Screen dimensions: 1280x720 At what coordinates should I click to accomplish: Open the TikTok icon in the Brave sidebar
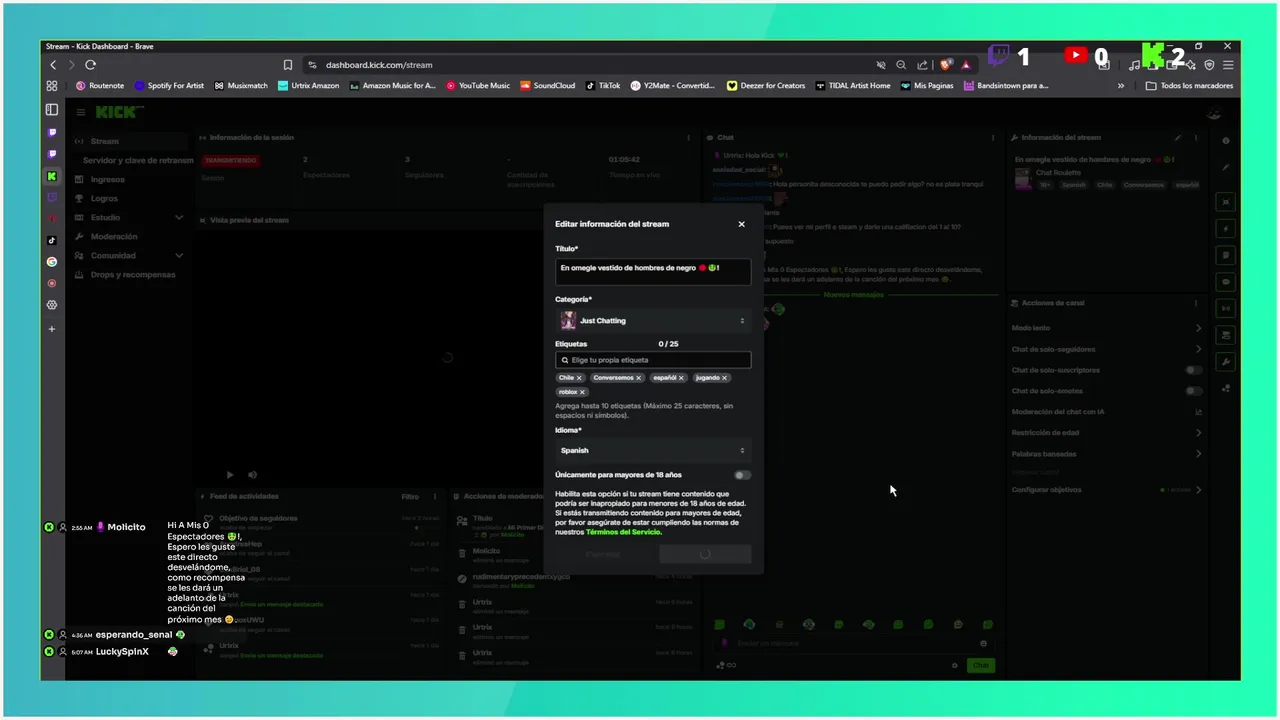(52, 240)
